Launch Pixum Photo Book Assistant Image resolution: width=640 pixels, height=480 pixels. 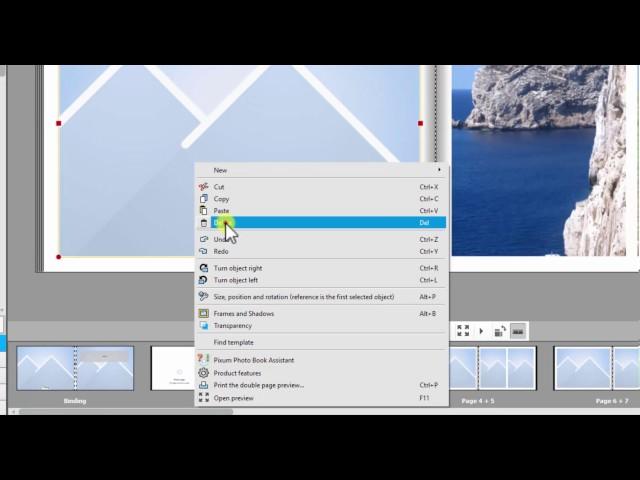322,360
